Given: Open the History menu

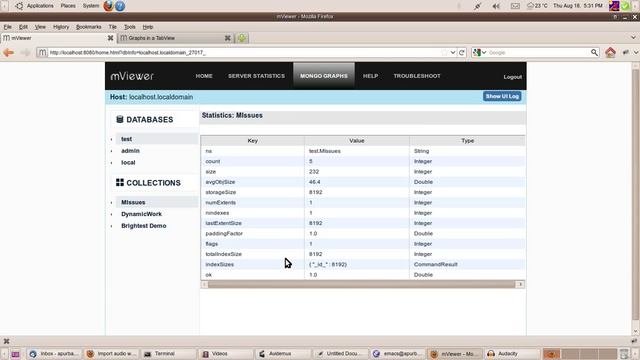Looking at the screenshot, I should [61, 27].
